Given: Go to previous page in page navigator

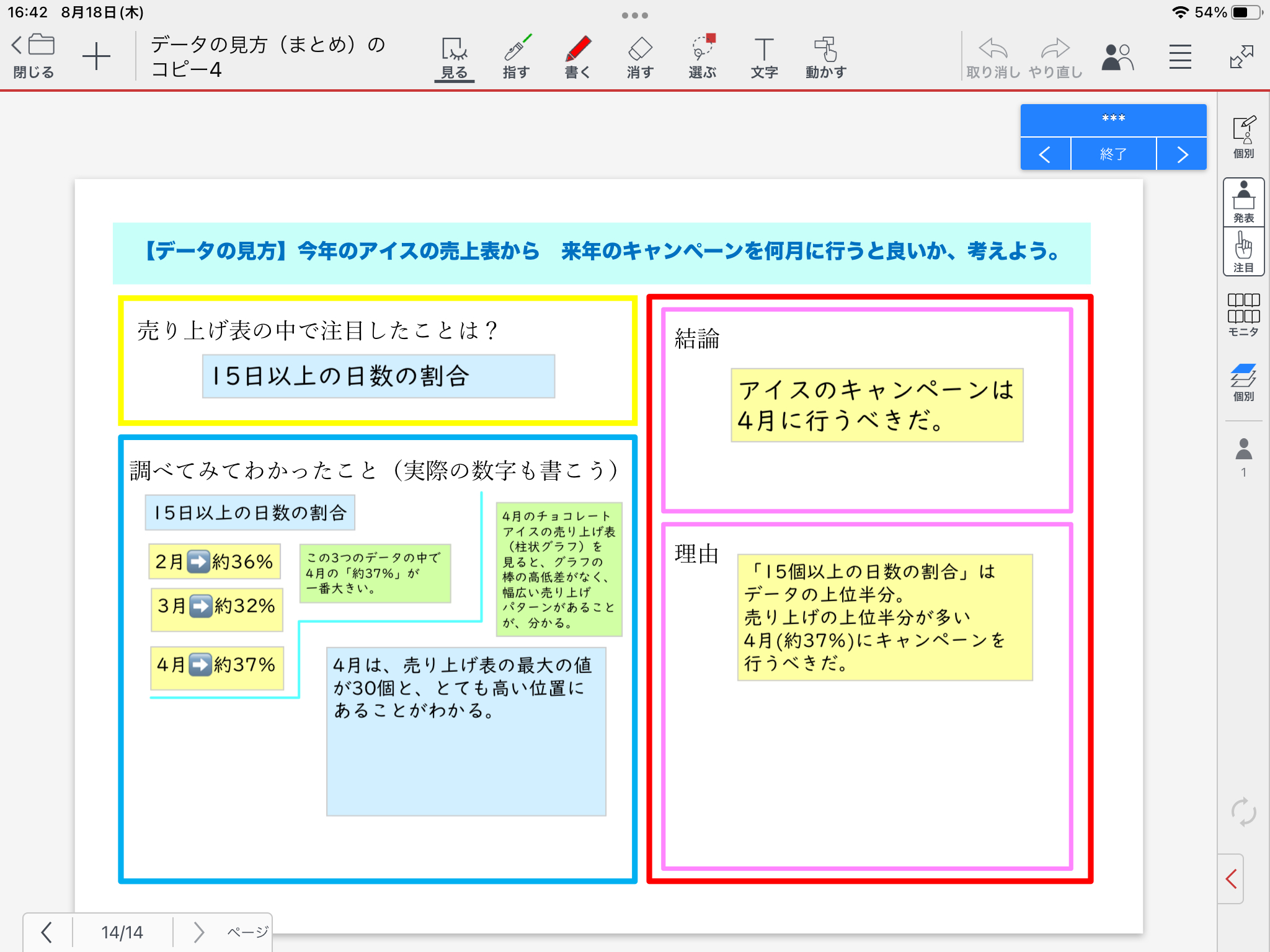Looking at the screenshot, I should (x=47, y=932).
